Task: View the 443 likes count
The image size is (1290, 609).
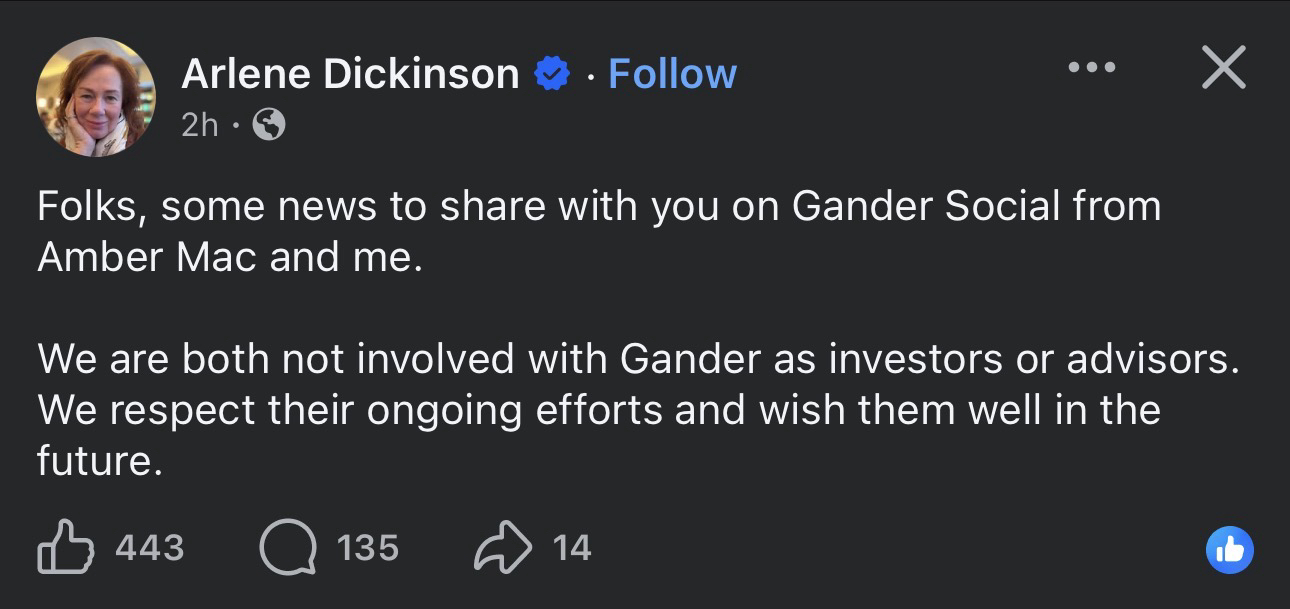Action: (x=150, y=548)
